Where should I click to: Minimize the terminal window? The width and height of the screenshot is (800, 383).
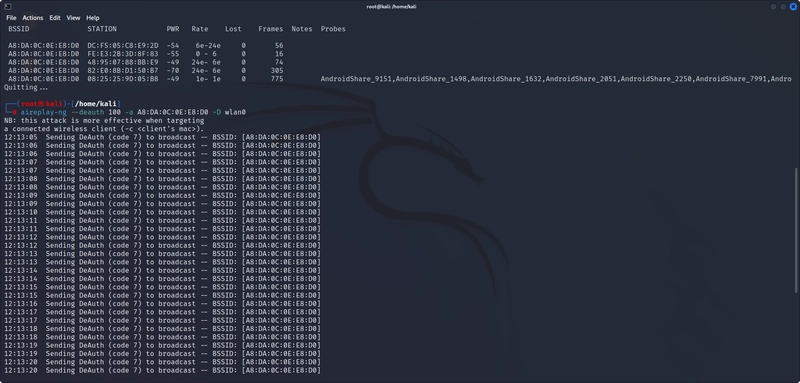point(773,7)
